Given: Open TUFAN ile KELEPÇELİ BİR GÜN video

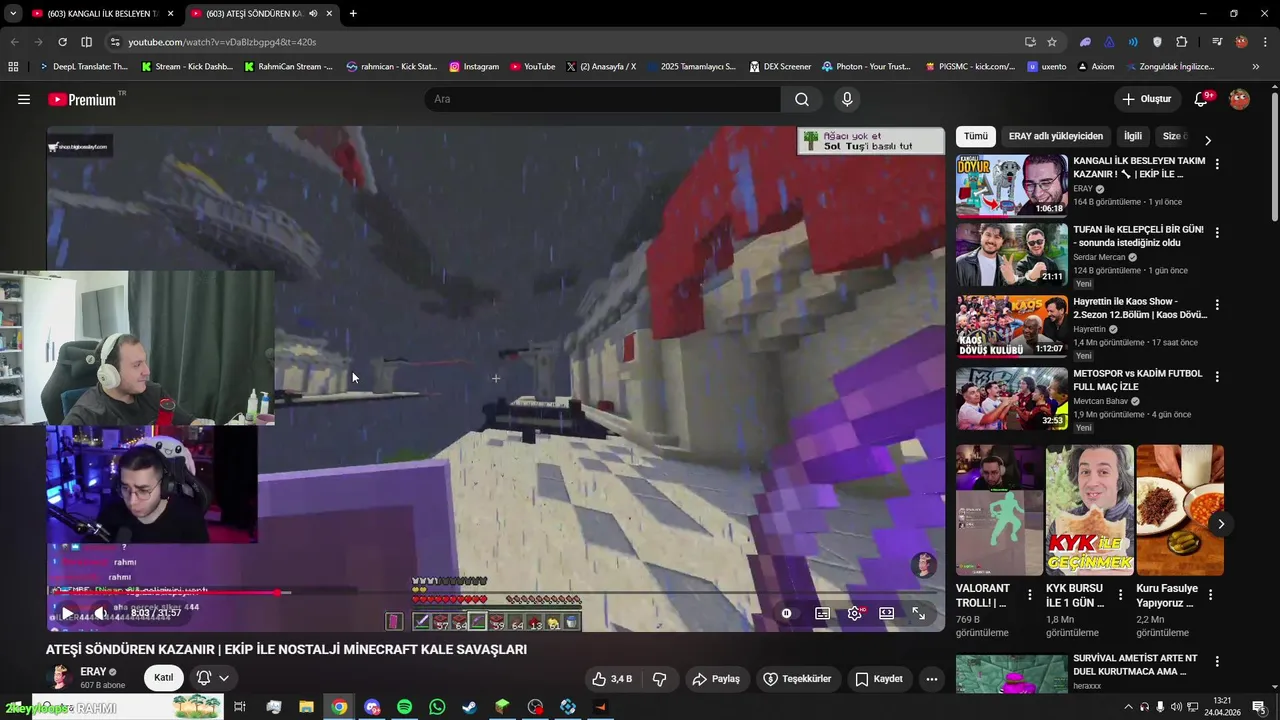Looking at the screenshot, I should pyautogui.click(x=1012, y=254).
